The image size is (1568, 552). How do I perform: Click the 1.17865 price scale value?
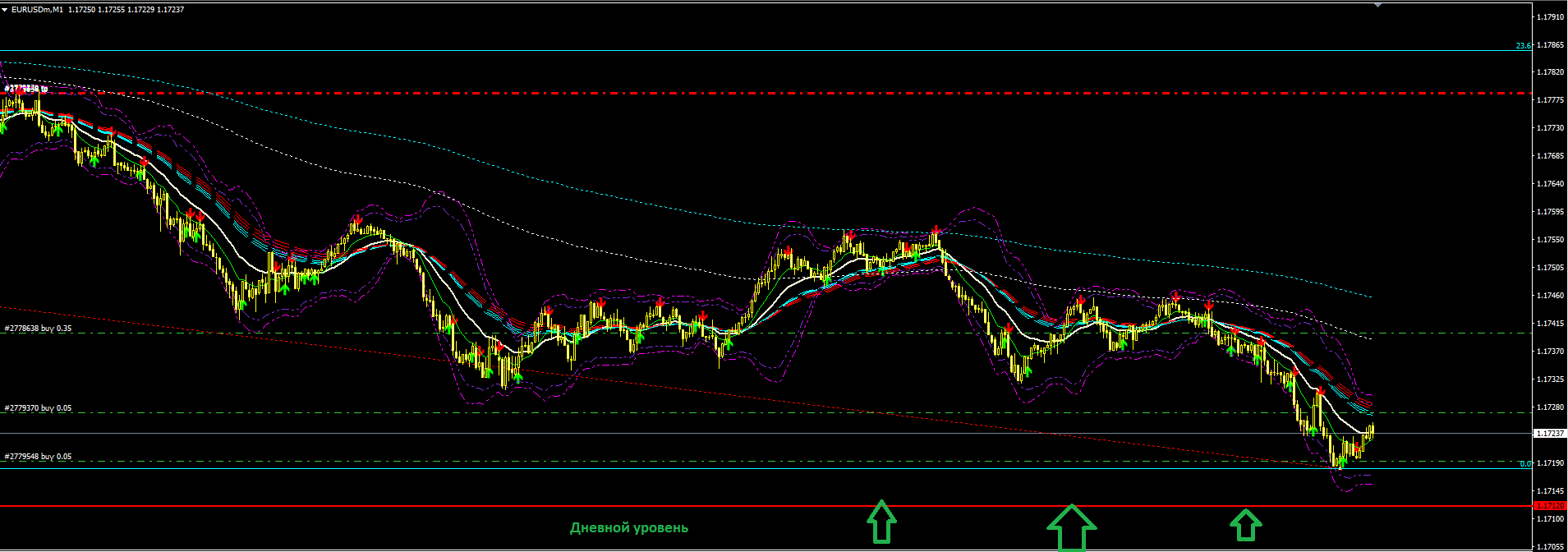tap(1550, 44)
